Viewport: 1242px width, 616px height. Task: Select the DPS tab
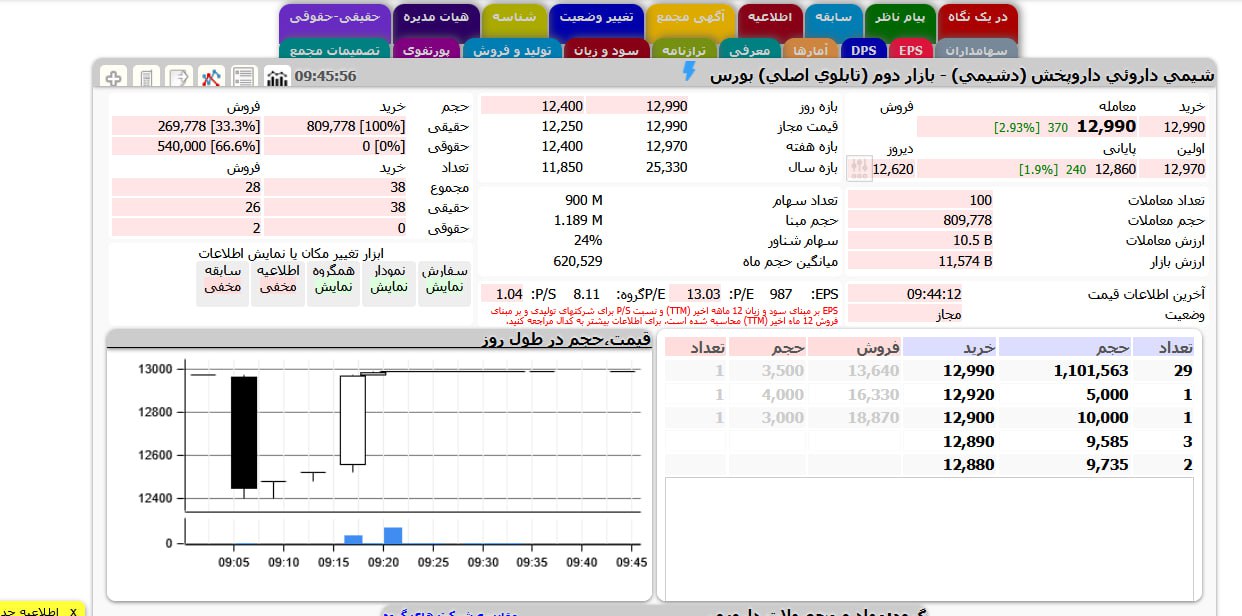pos(863,49)
